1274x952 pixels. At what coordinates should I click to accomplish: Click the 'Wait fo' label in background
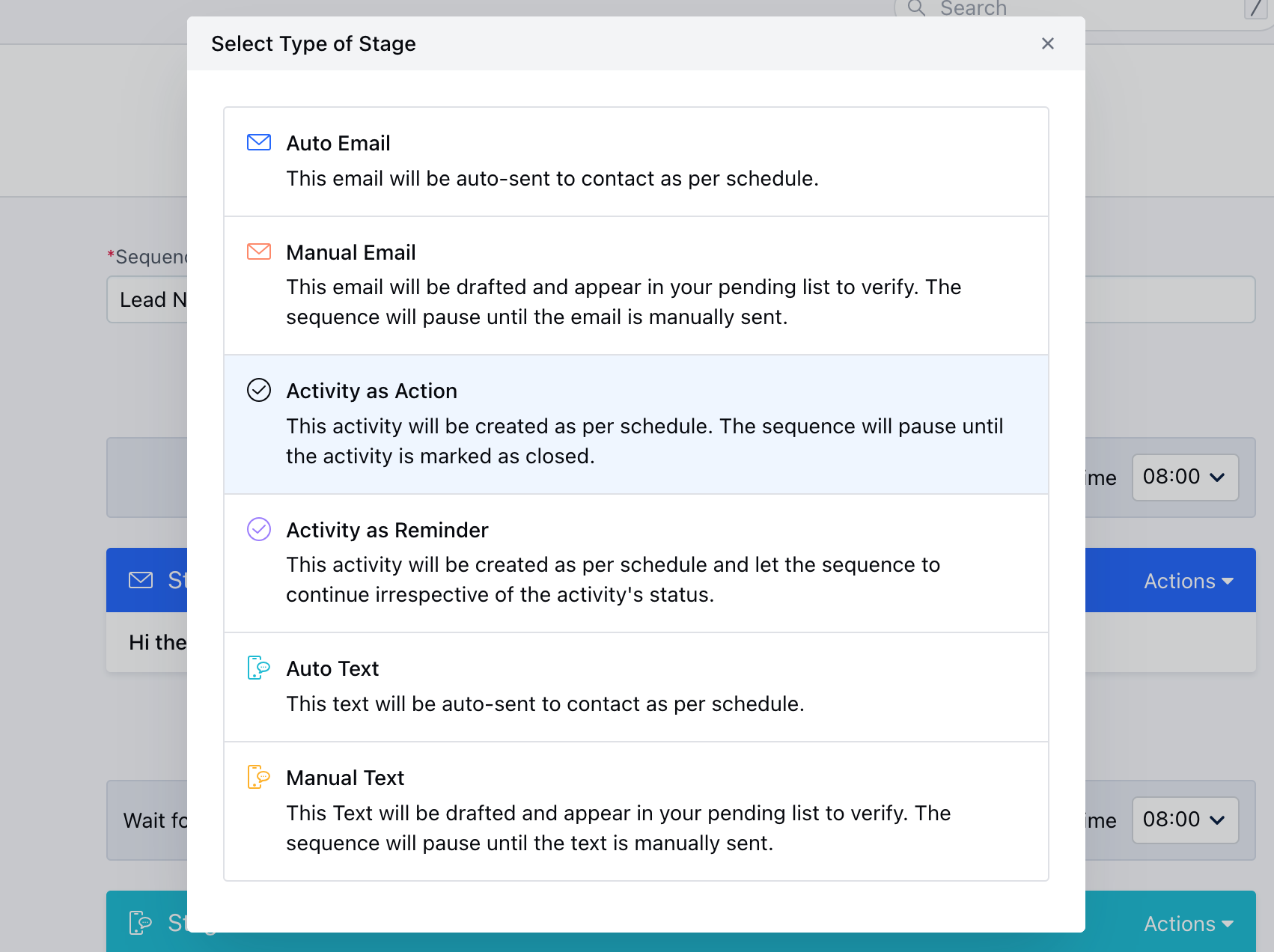click(x=155, y=820)
